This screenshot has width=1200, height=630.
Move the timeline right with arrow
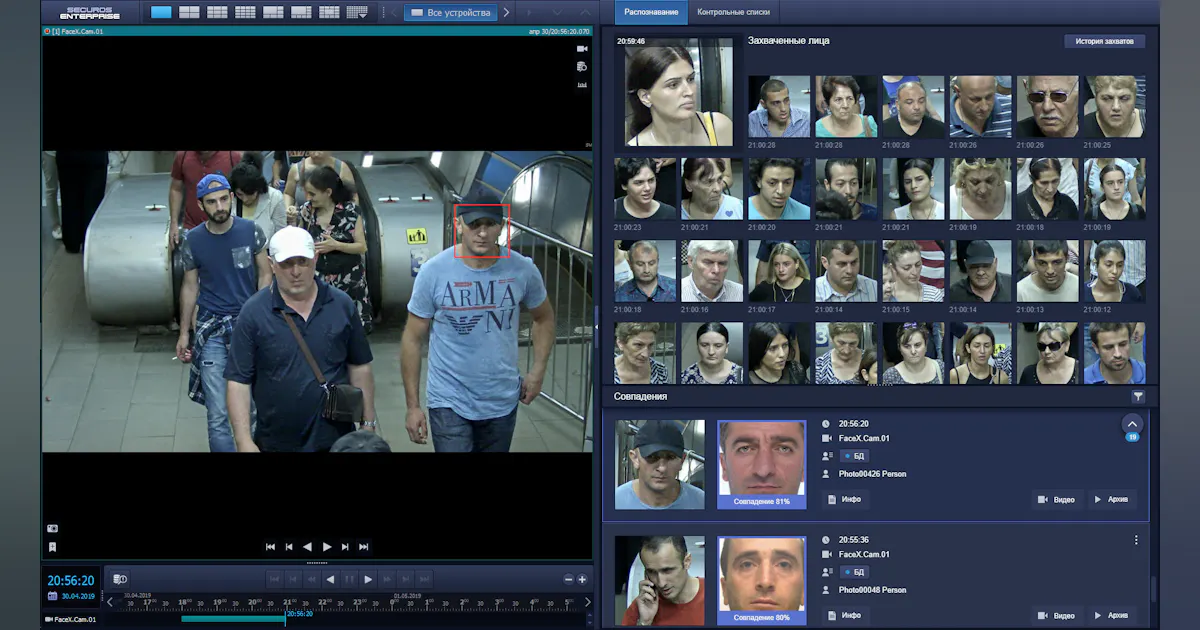pyautogui.click(x=587, y=602)
